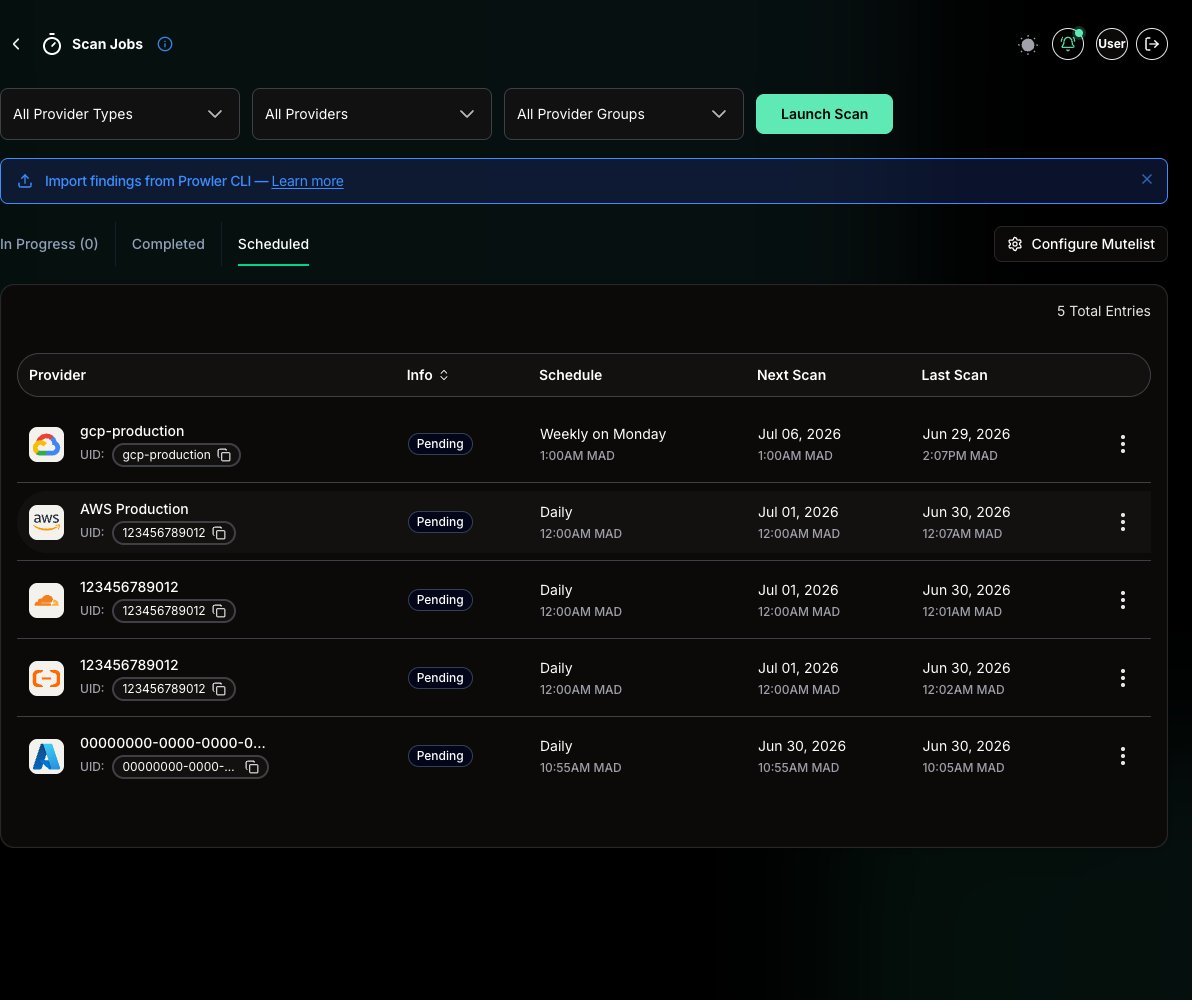The image size is (1192, 1000).
Task: Click the Alibaba Cloud provider logo
Action: (46, 678)
